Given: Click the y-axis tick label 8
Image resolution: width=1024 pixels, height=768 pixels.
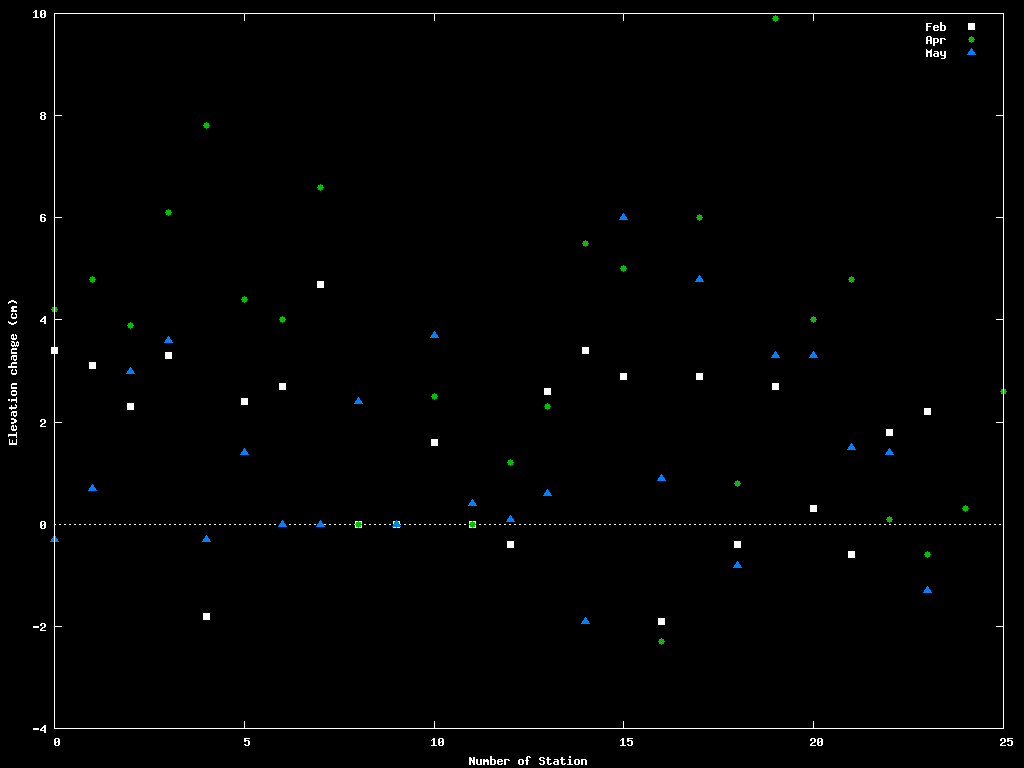Looking at the screenshot, I should pos(42,116).
